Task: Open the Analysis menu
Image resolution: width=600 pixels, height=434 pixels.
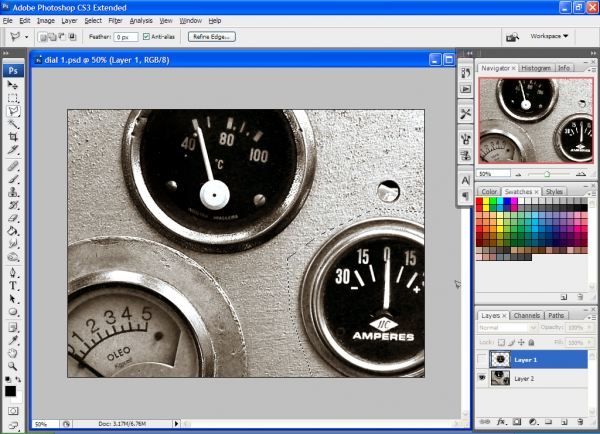Action: click(141, 21)
